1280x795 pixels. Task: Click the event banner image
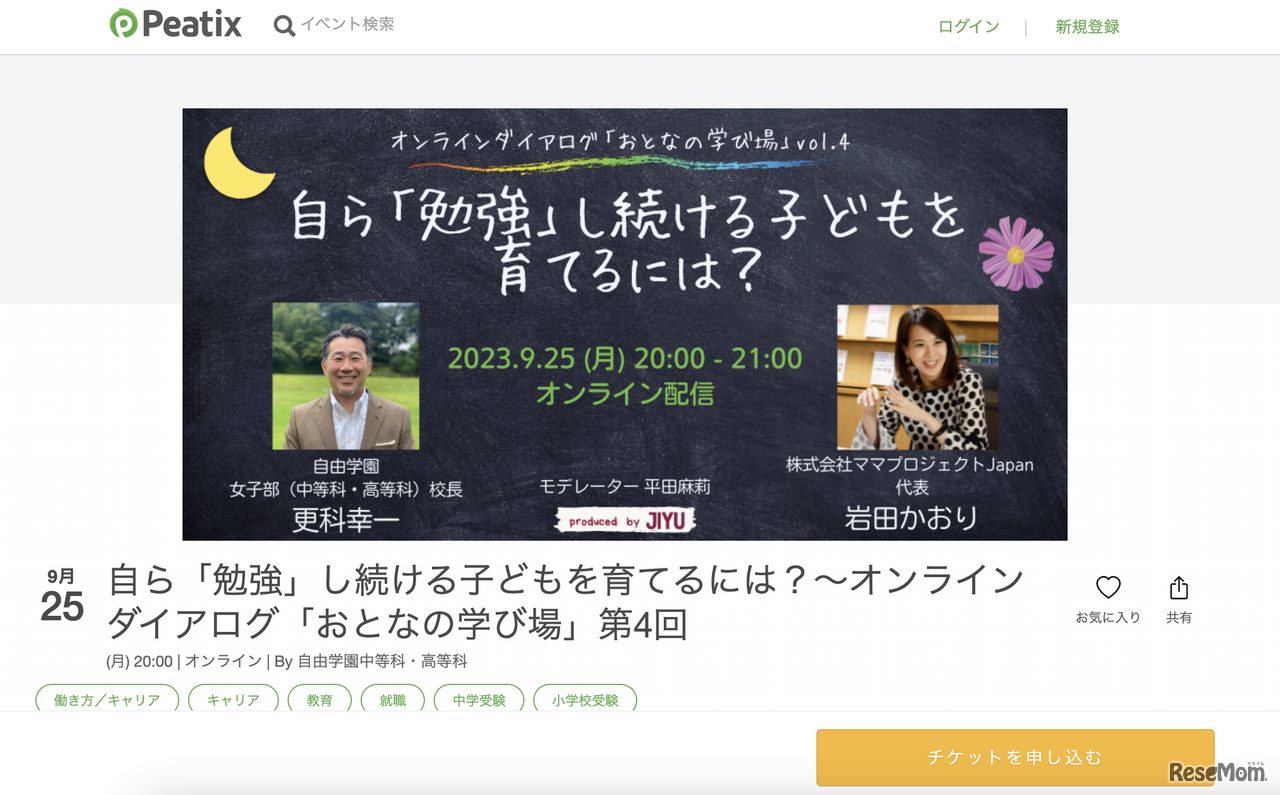624,324
